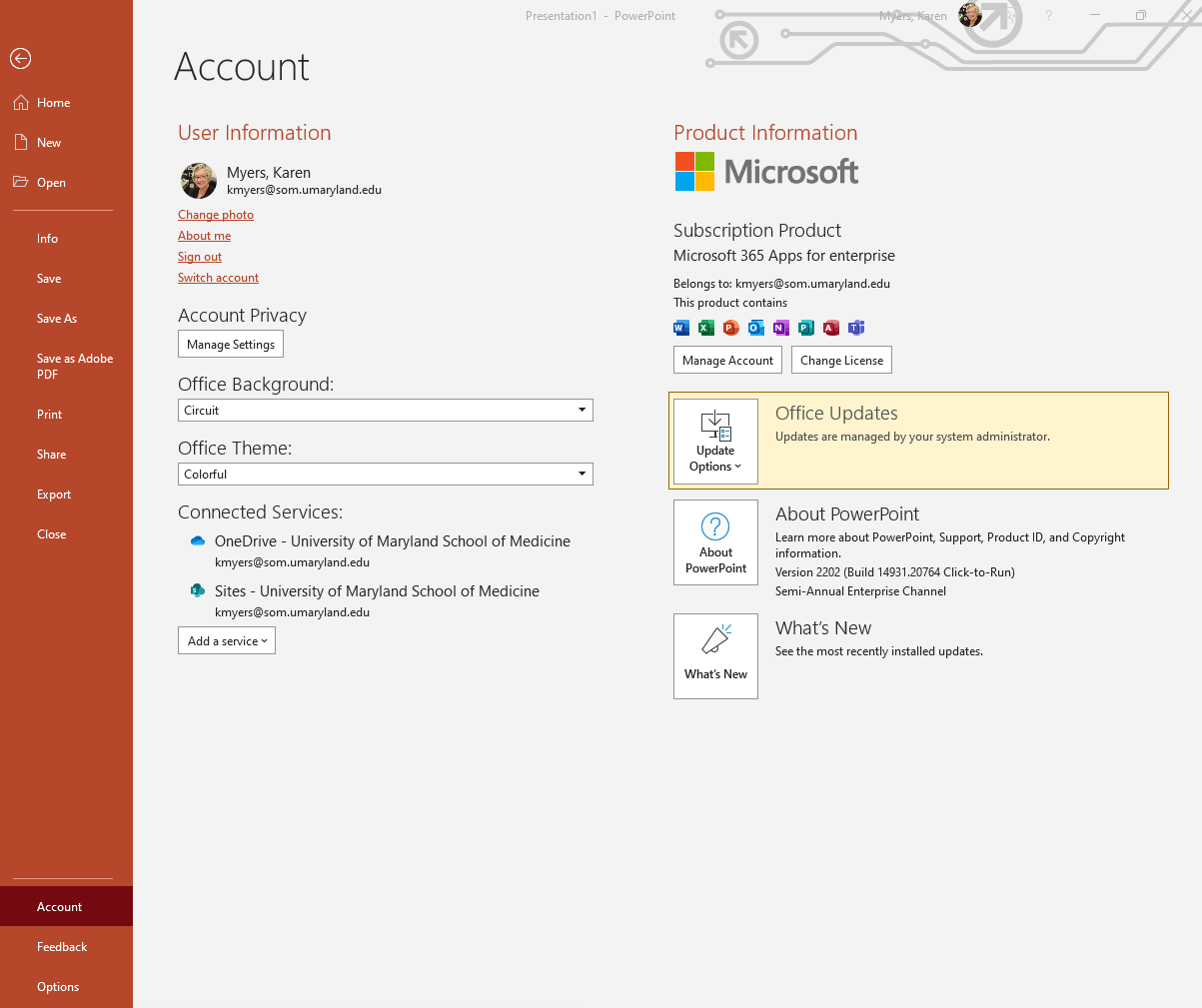The height and width of the screenshot is (1008, 1202).
Task: Expand the Add a service dropdown
Action: coord(227,641)
